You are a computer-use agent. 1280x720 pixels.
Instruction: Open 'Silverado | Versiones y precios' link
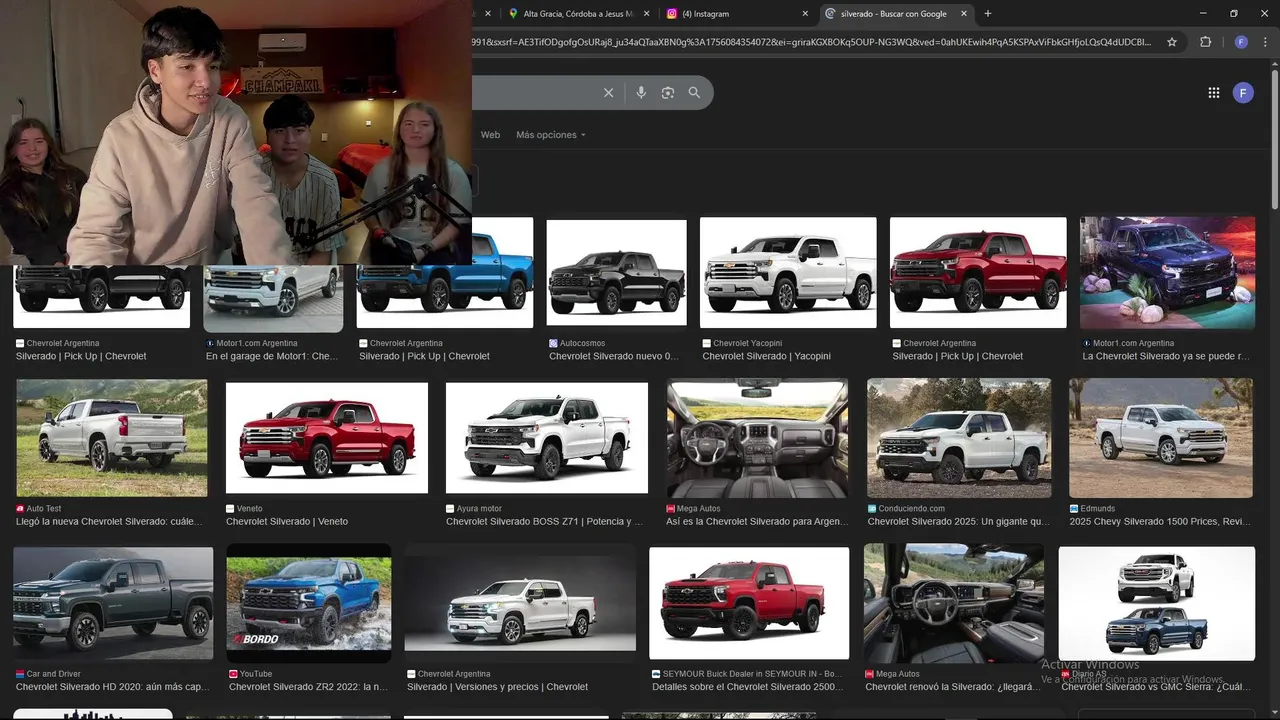click(497, 687)
